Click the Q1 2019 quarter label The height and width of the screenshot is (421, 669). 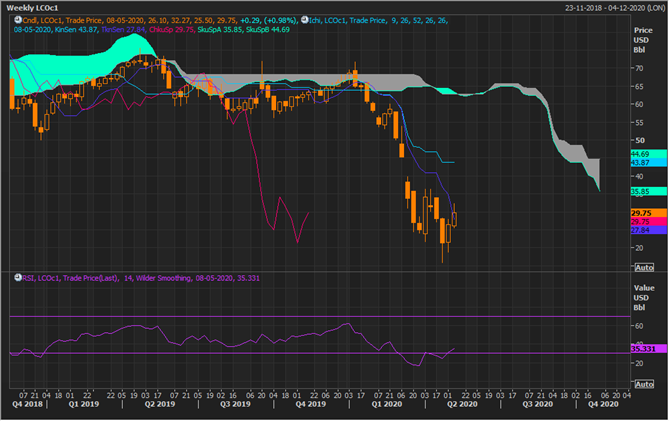(84, 404)
